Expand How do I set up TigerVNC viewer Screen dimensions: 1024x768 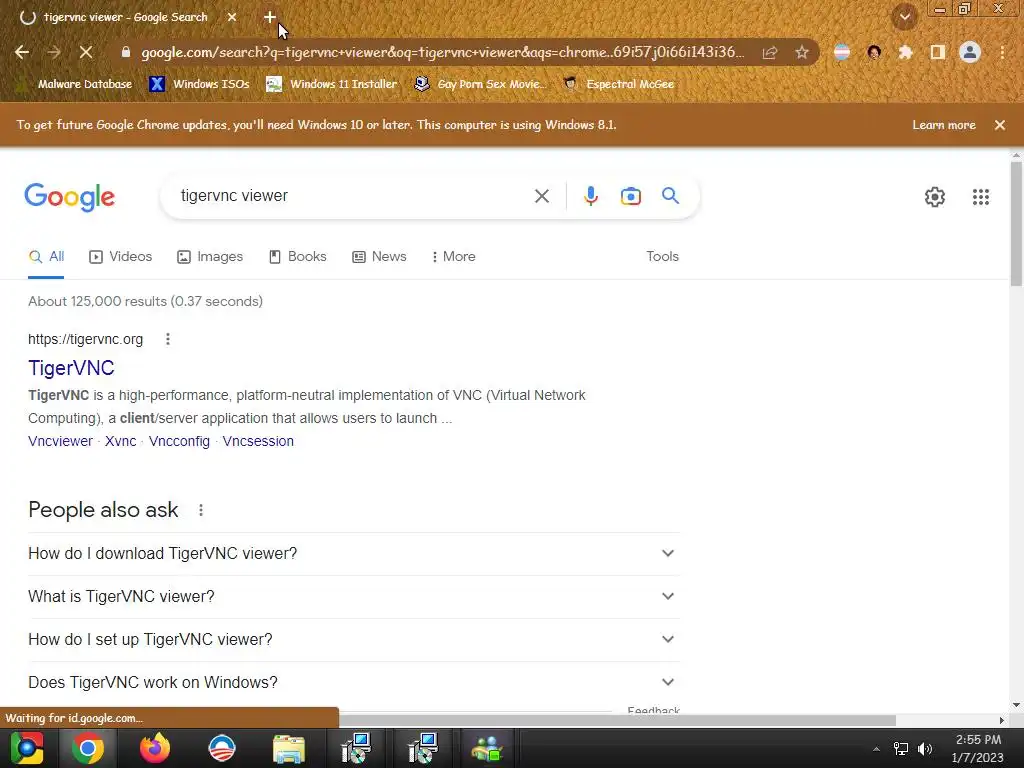pyautogui.click(x=354, y=640)
